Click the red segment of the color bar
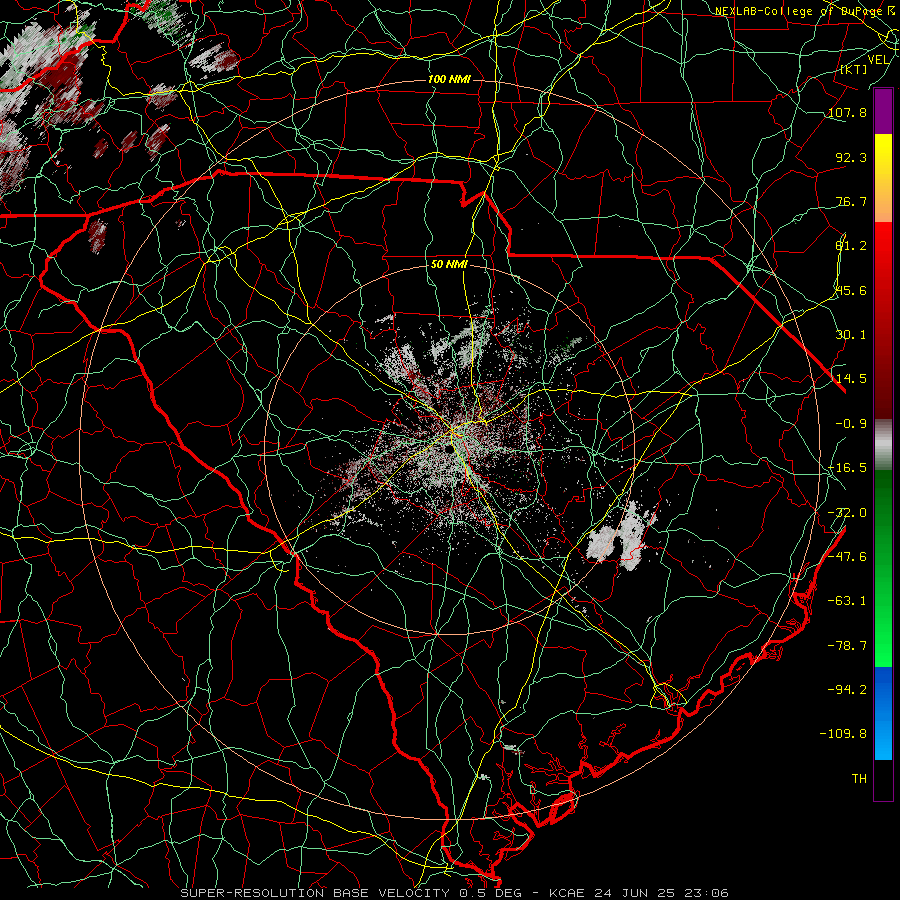This screenshot has width=900, height=900. (883, 320)
